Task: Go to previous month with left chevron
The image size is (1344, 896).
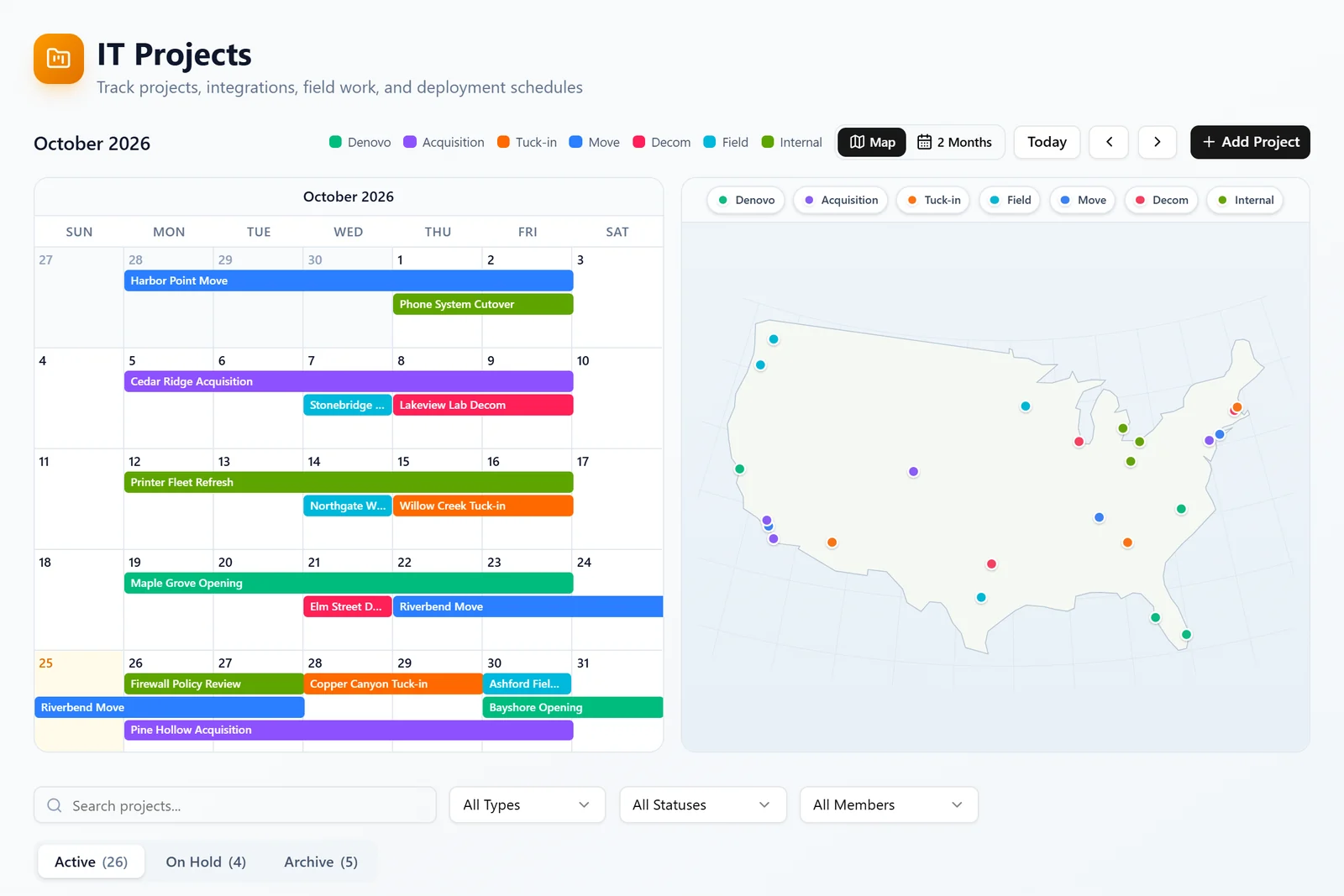Action: 1109,142
